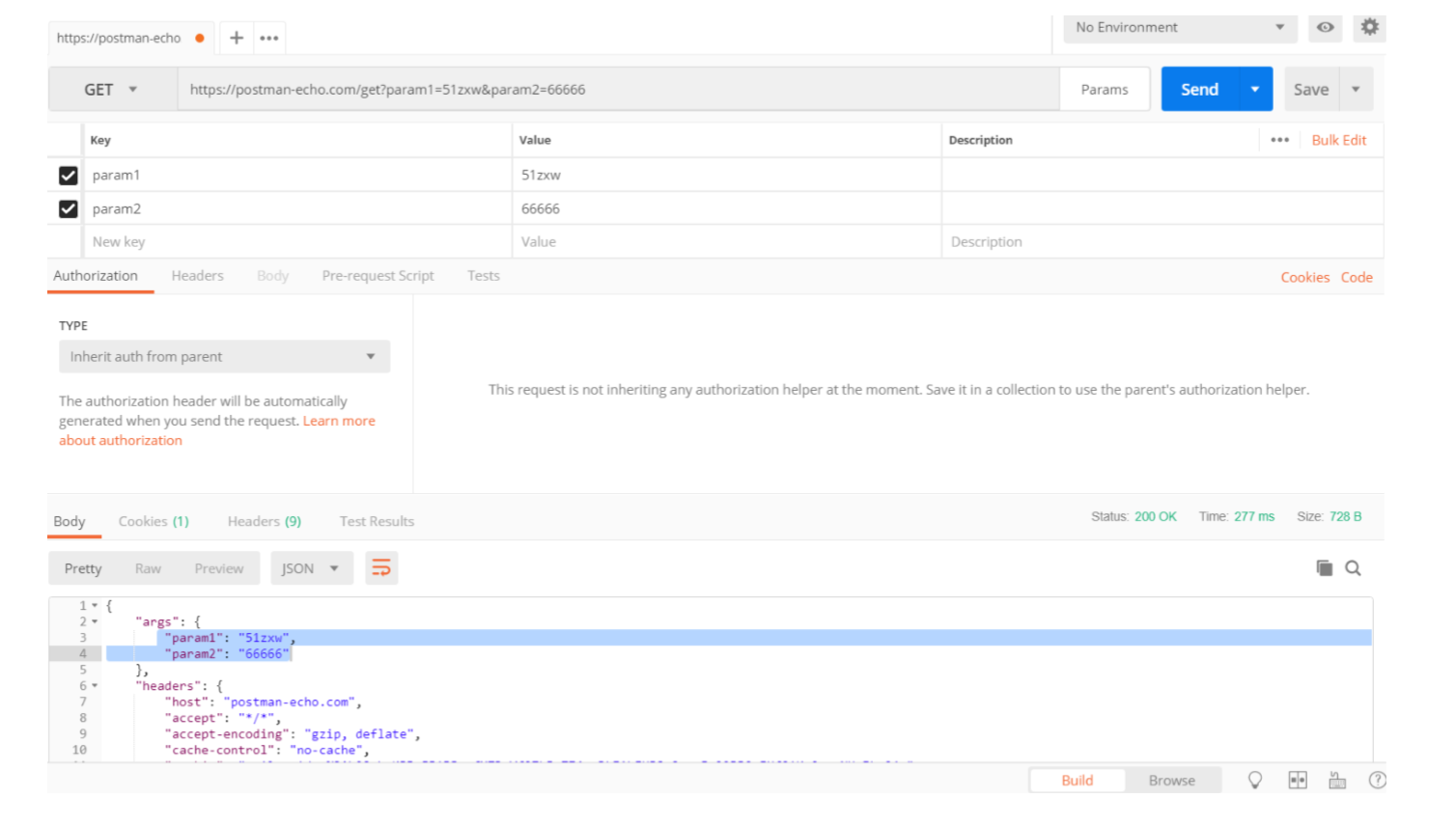Open the tab options three-dots menu
The height and width of the screenshot is (826, 1456).
(x=269, y=39)
